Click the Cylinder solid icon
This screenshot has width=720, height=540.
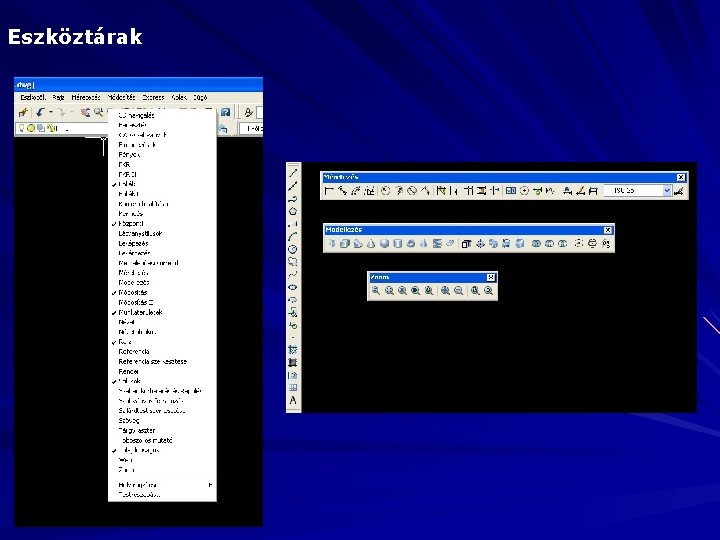[x=398, y=243]
